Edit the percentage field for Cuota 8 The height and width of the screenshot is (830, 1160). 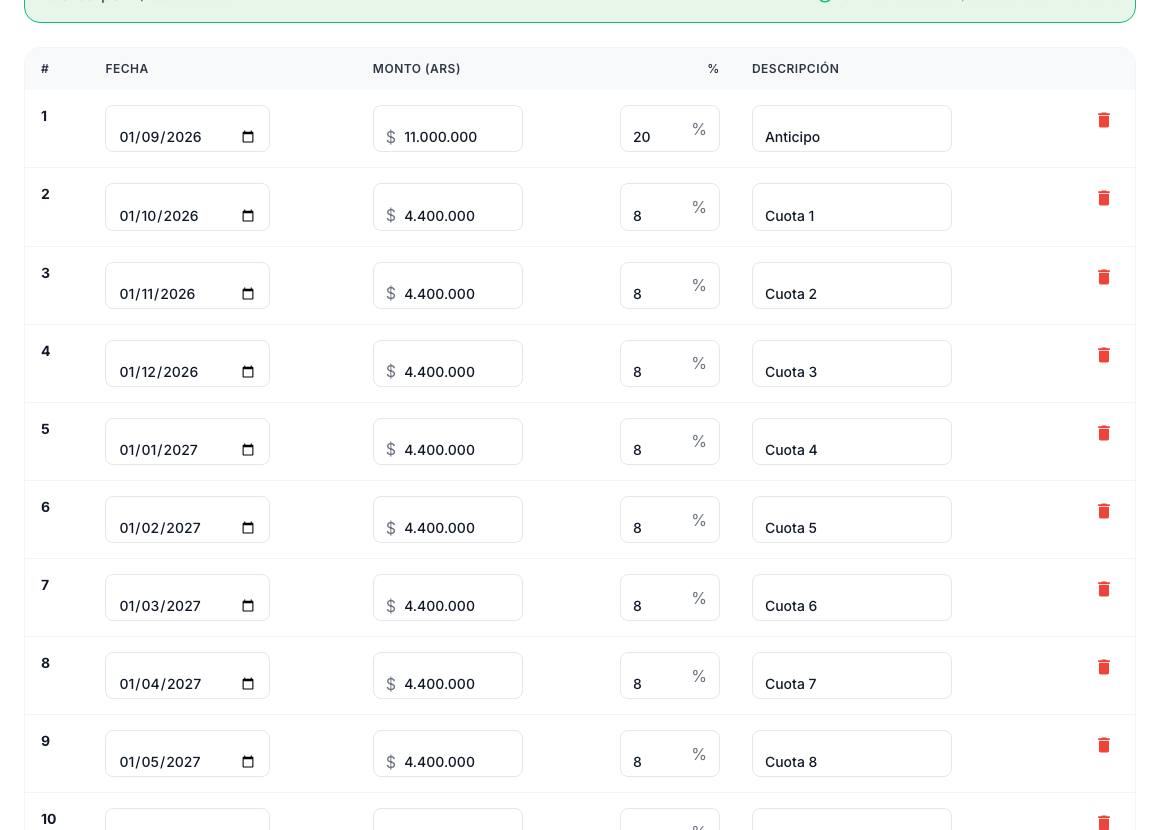coord(670,754)
